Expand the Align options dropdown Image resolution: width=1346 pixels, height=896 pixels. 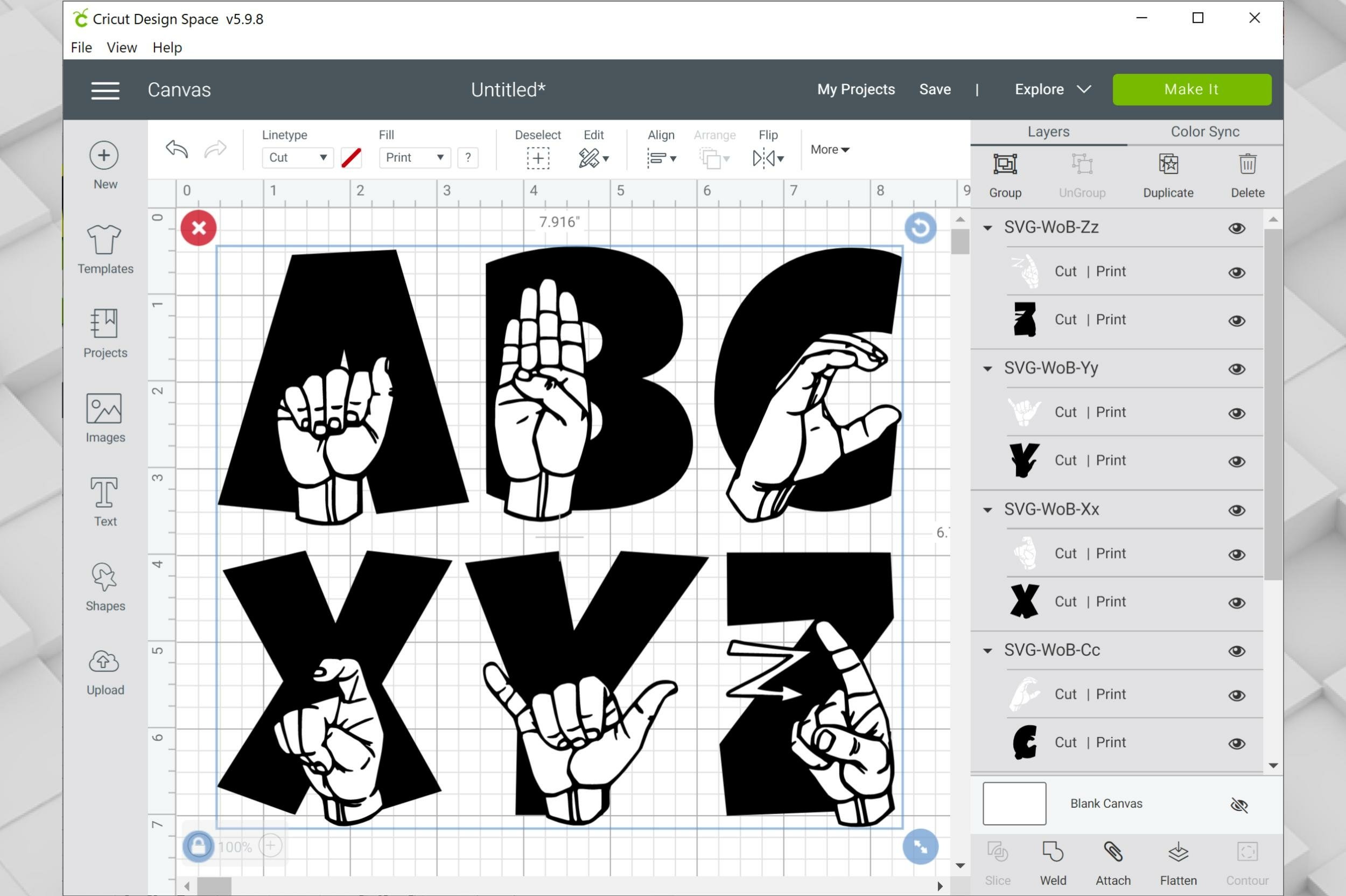point(662,158)
